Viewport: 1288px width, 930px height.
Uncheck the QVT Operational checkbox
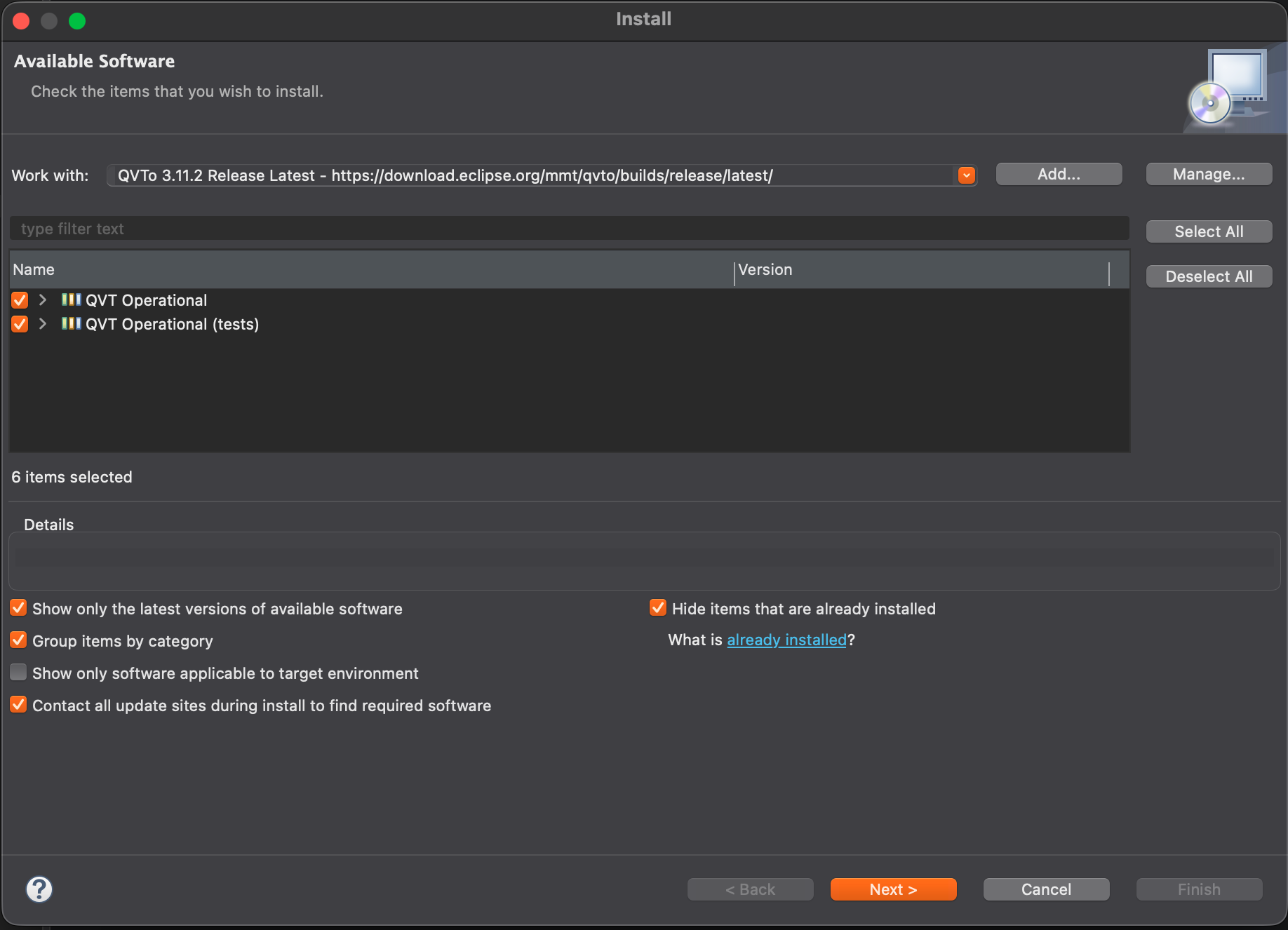coord(20,300)
